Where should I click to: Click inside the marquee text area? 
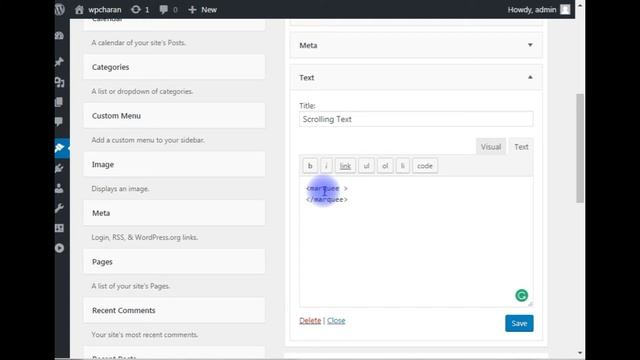click(416, 242)
